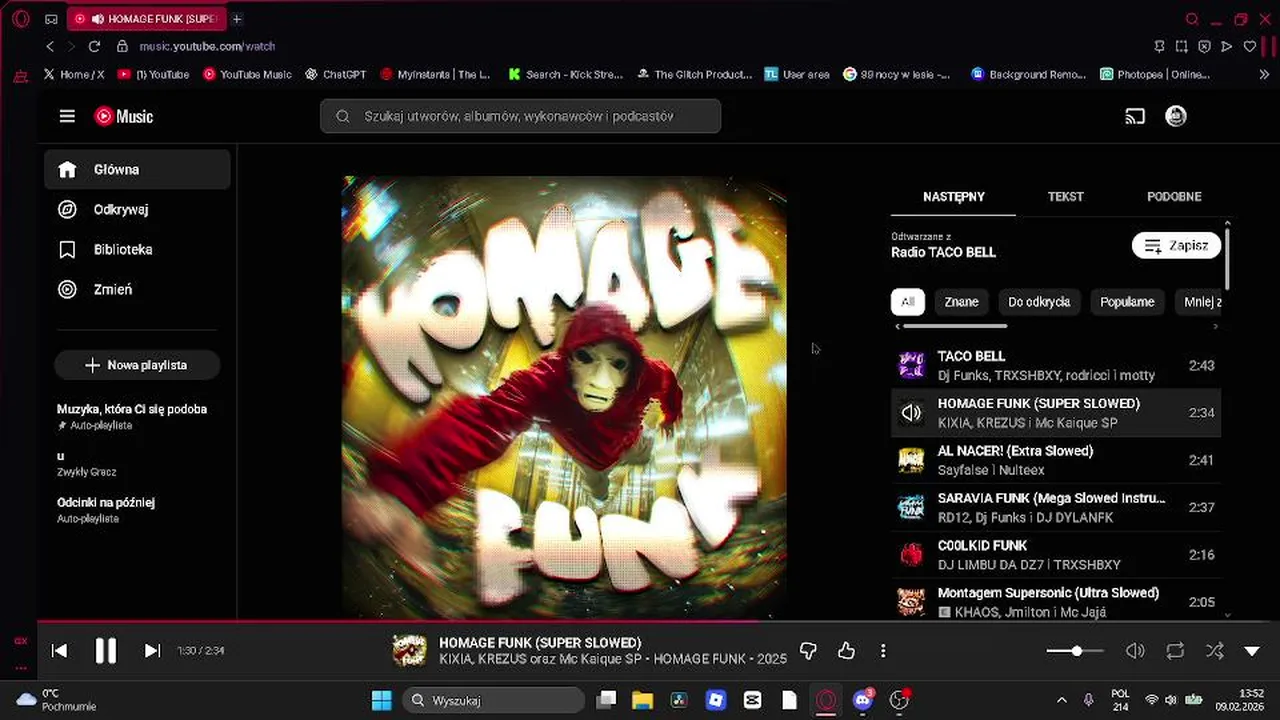Select the Popularne filter chip
Image resolution: width=1280 pixels, height=720 pixels.
click(x=1127, y=302)
